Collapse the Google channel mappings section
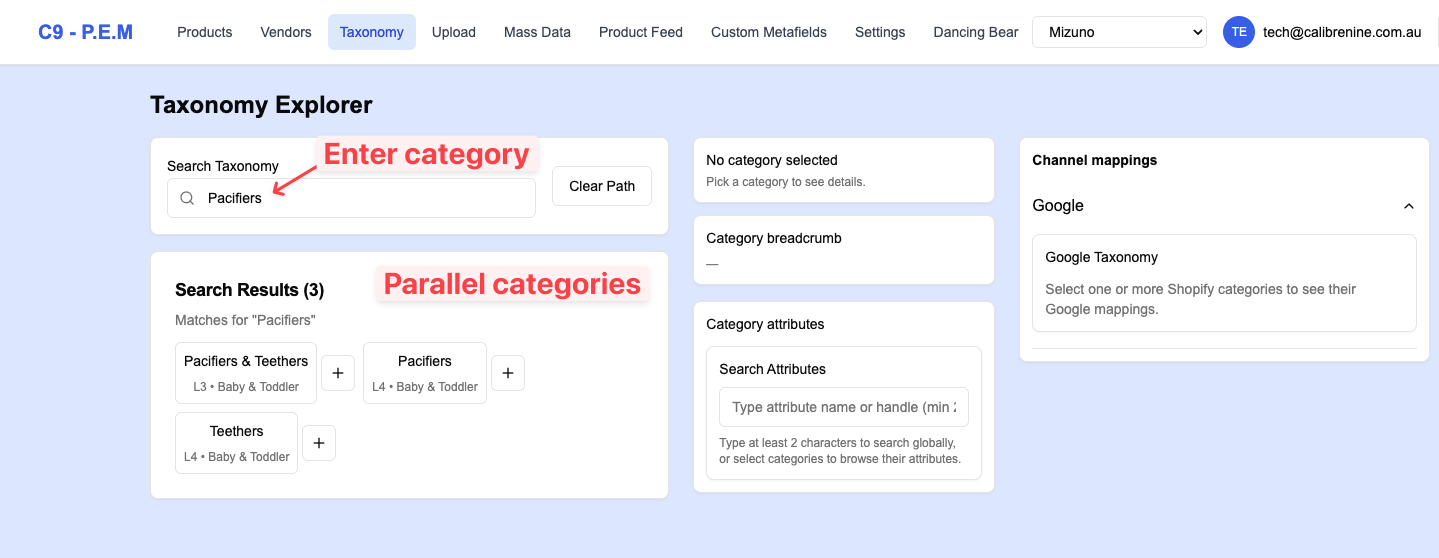Viewport: 1439px width, 558px height. [1408, 206]
